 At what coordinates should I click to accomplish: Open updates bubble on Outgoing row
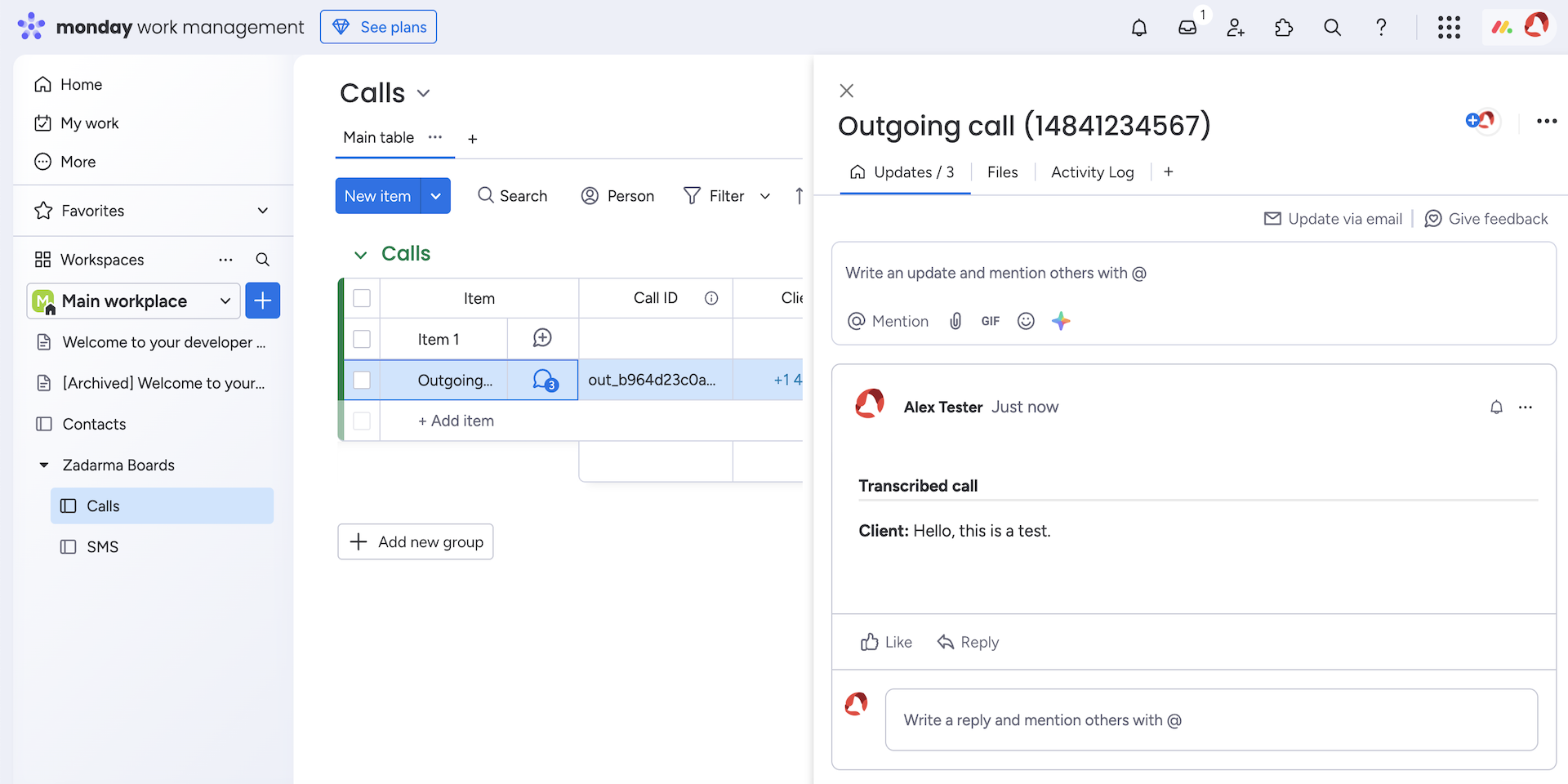(545, 380)
